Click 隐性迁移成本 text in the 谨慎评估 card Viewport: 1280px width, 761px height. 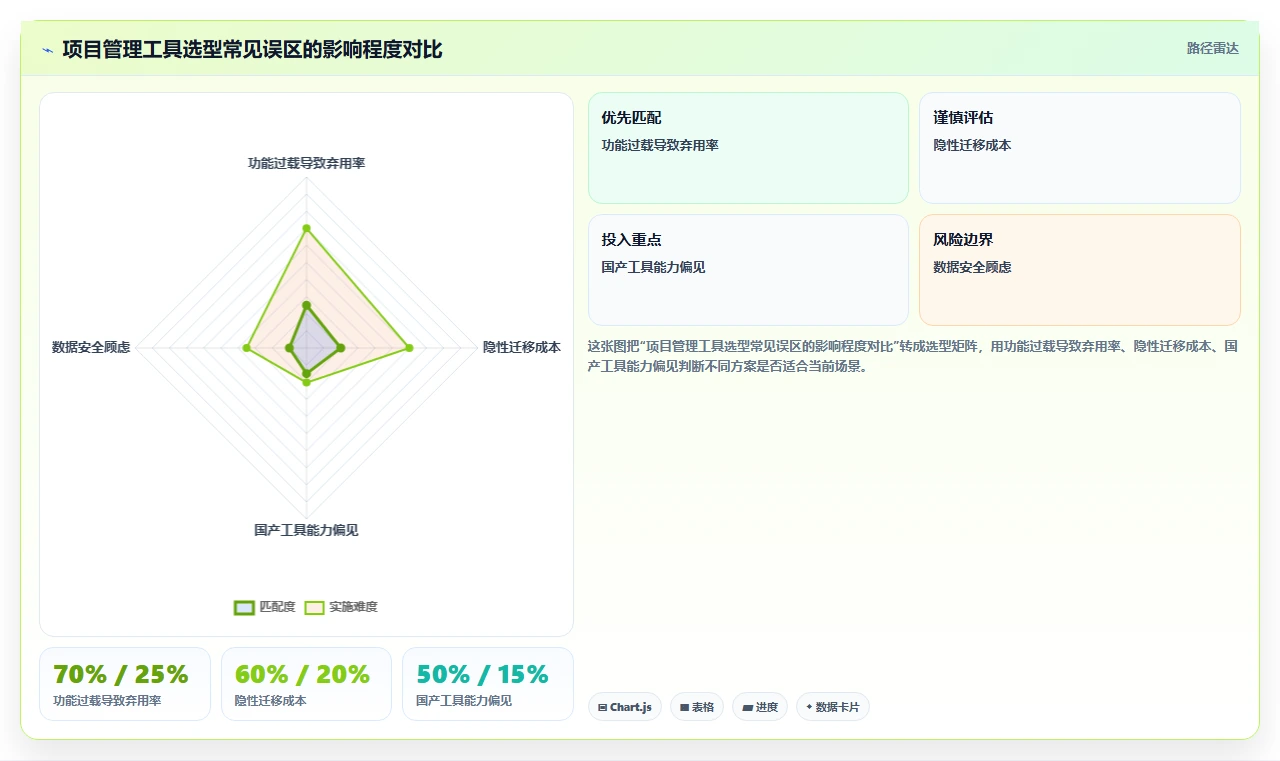972,145
